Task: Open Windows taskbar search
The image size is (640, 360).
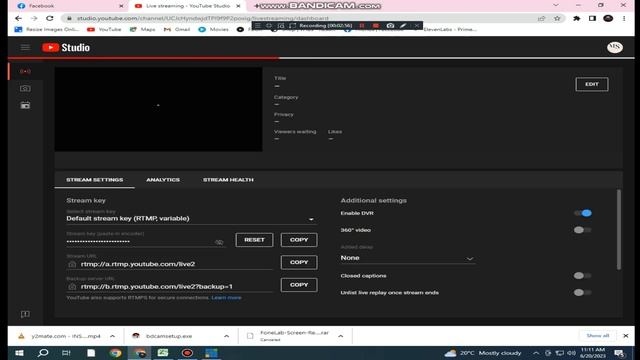Action: [43, 353]
